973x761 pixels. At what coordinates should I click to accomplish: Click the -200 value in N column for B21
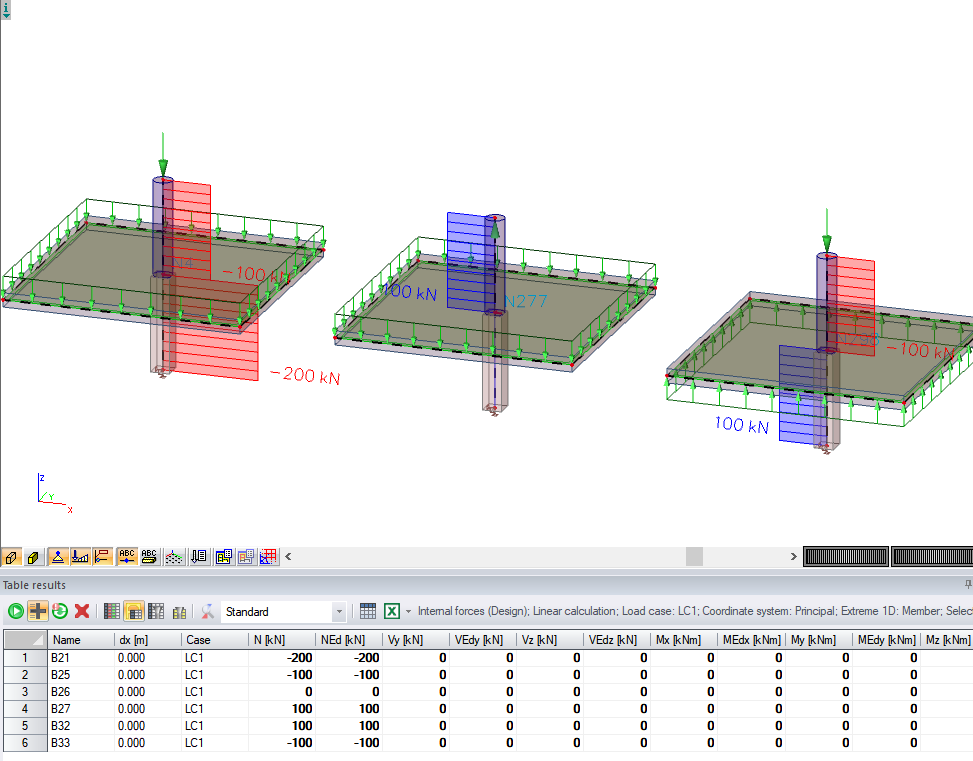point(282,658)
